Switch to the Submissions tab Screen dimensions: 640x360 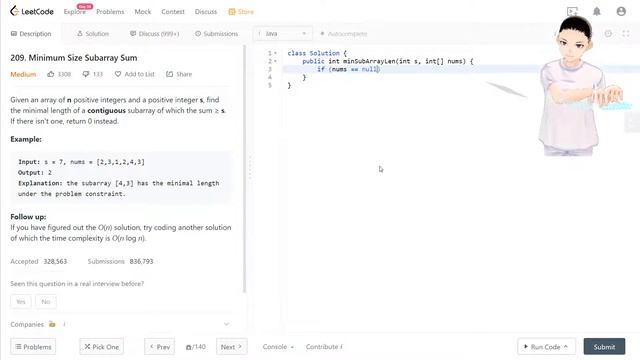coord(216,33)
